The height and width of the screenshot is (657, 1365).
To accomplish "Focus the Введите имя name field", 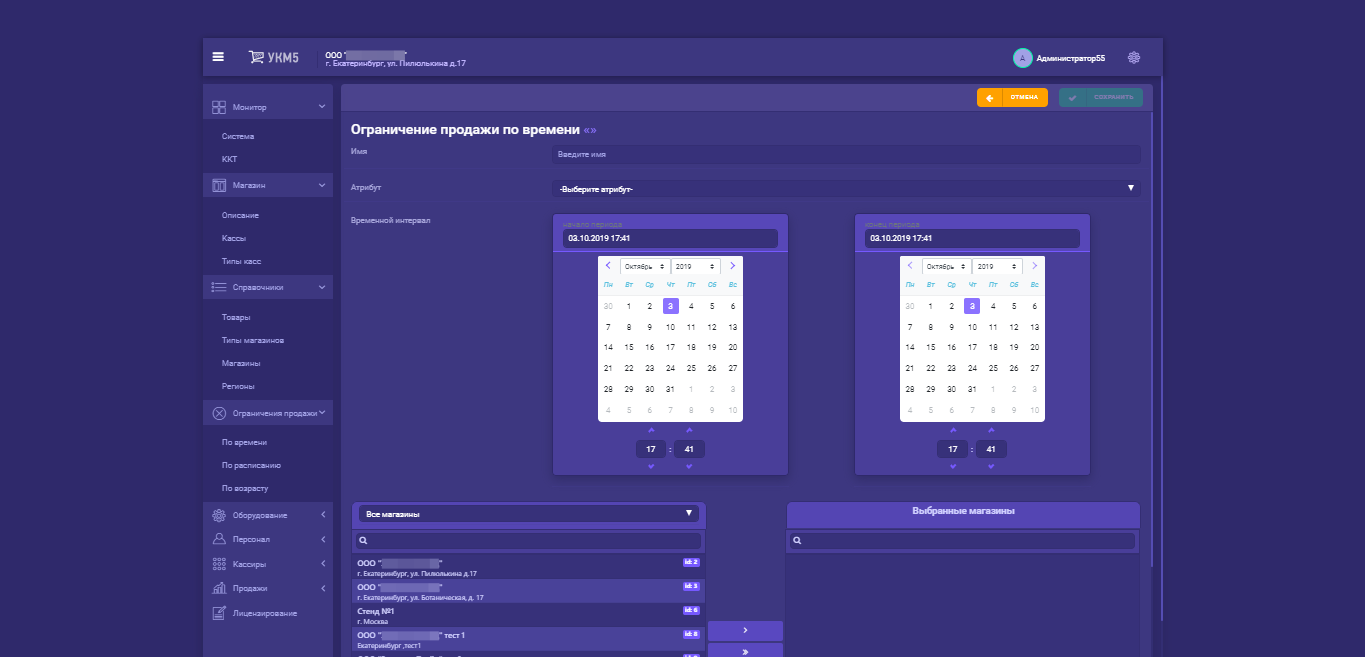I will click(846, 154).
